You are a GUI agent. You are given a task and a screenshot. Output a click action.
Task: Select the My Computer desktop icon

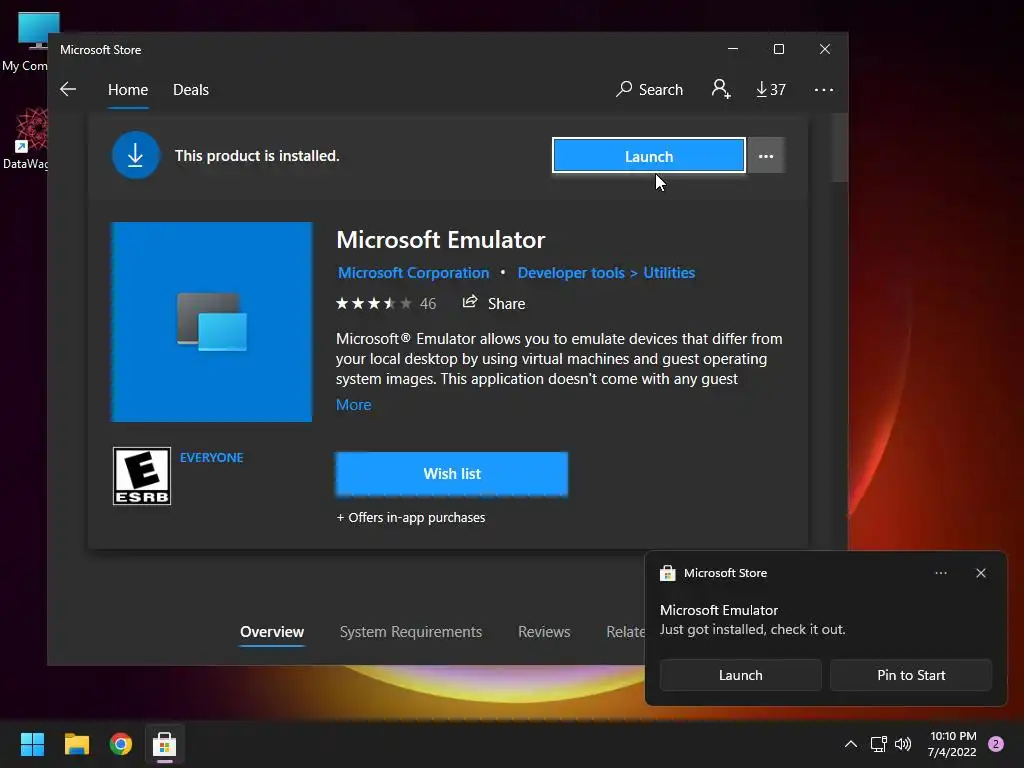pos(25,42)
